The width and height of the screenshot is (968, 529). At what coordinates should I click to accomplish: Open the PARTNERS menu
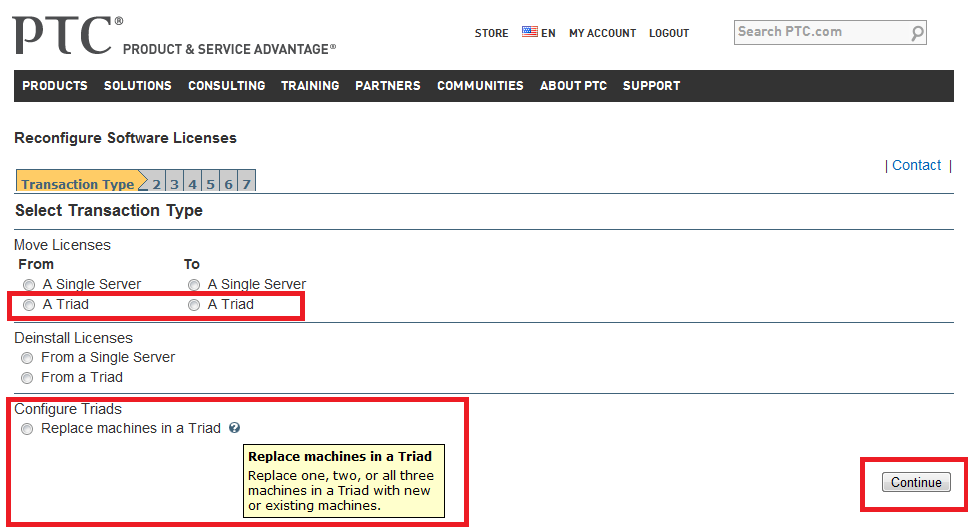(388, 86)
